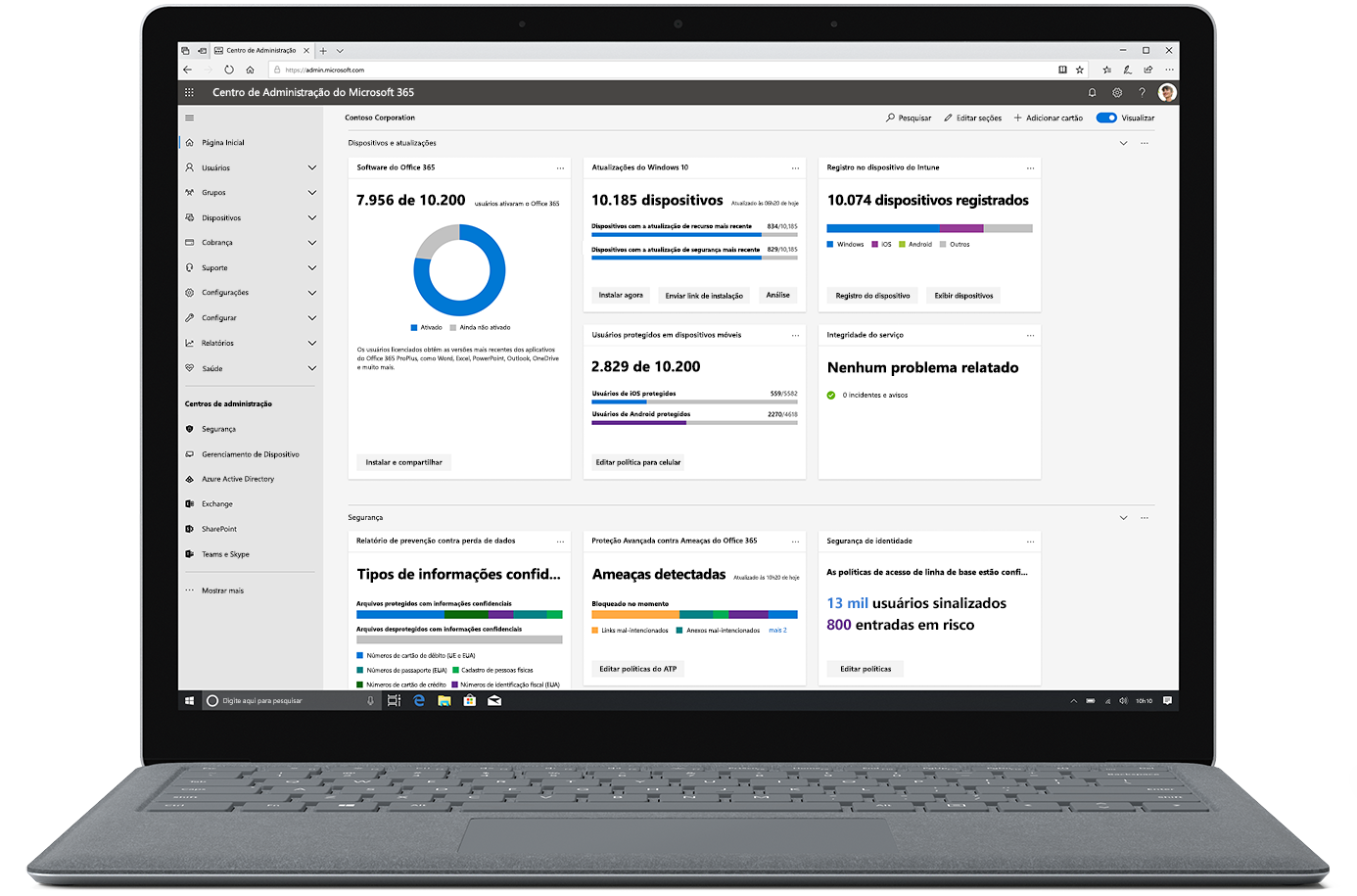Go back with browser back arrow
This screenshot has height=896, width=1357.
pos(187,70)
